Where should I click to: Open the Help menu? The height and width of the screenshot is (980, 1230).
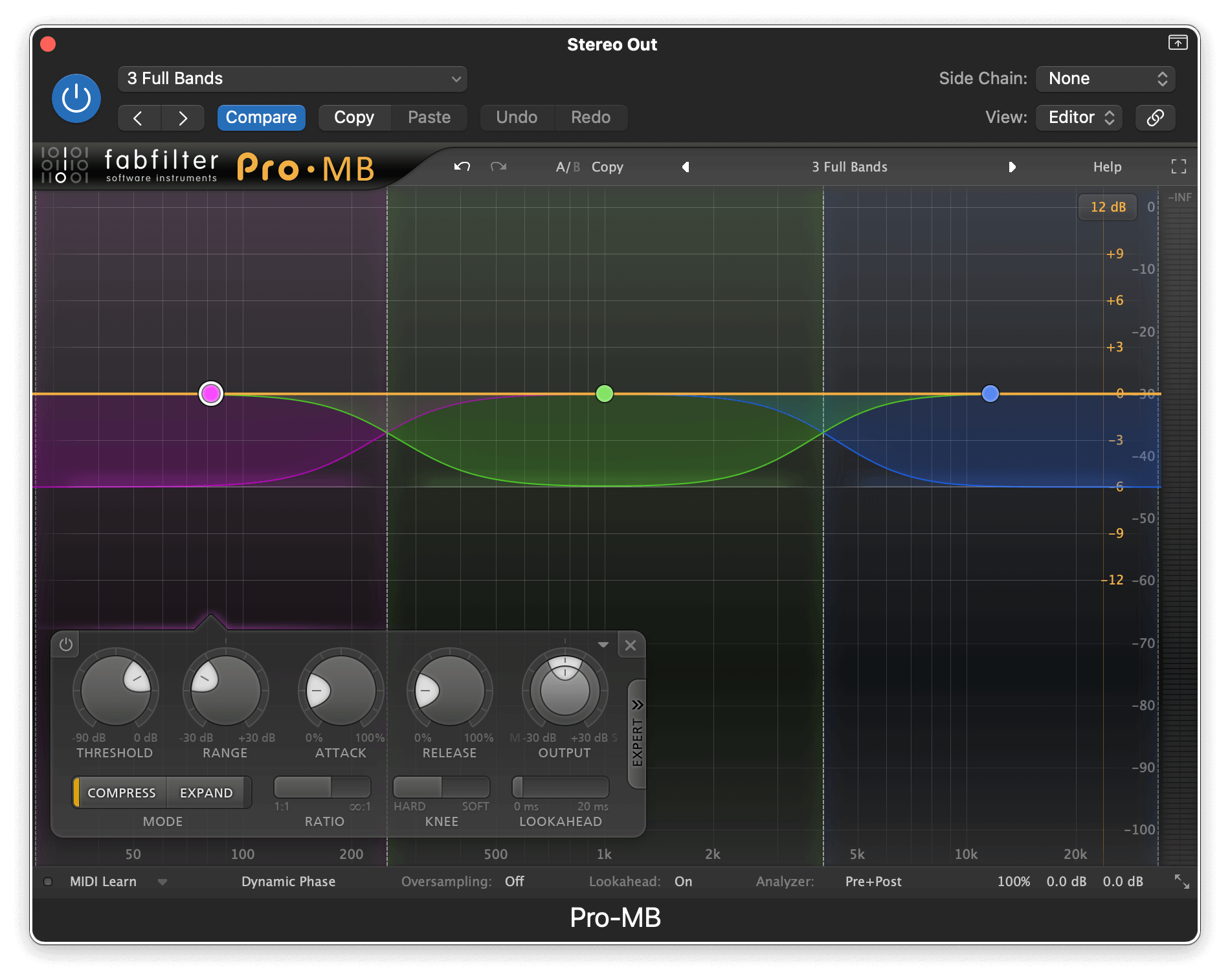click(x=1107, y=167)
